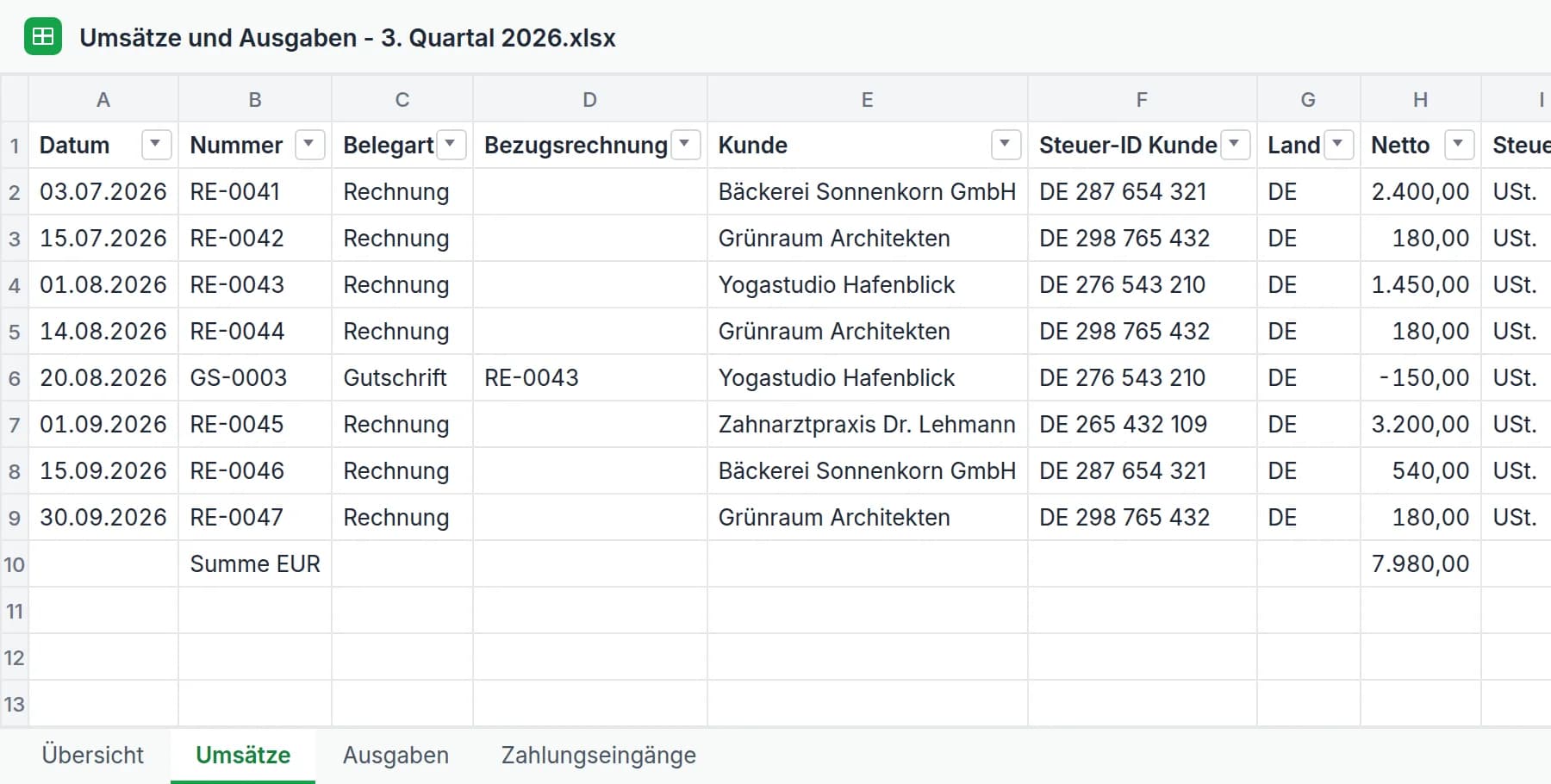Select column A header
The height and width of the screenshot is (784, 1551).
point(103,99)
